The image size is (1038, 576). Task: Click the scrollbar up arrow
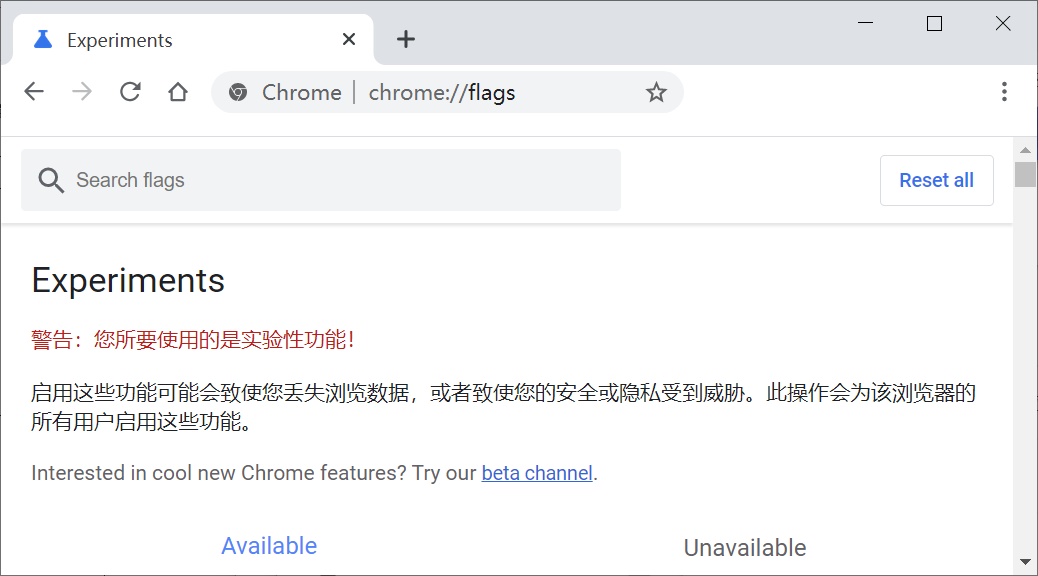pos(1025,150)
